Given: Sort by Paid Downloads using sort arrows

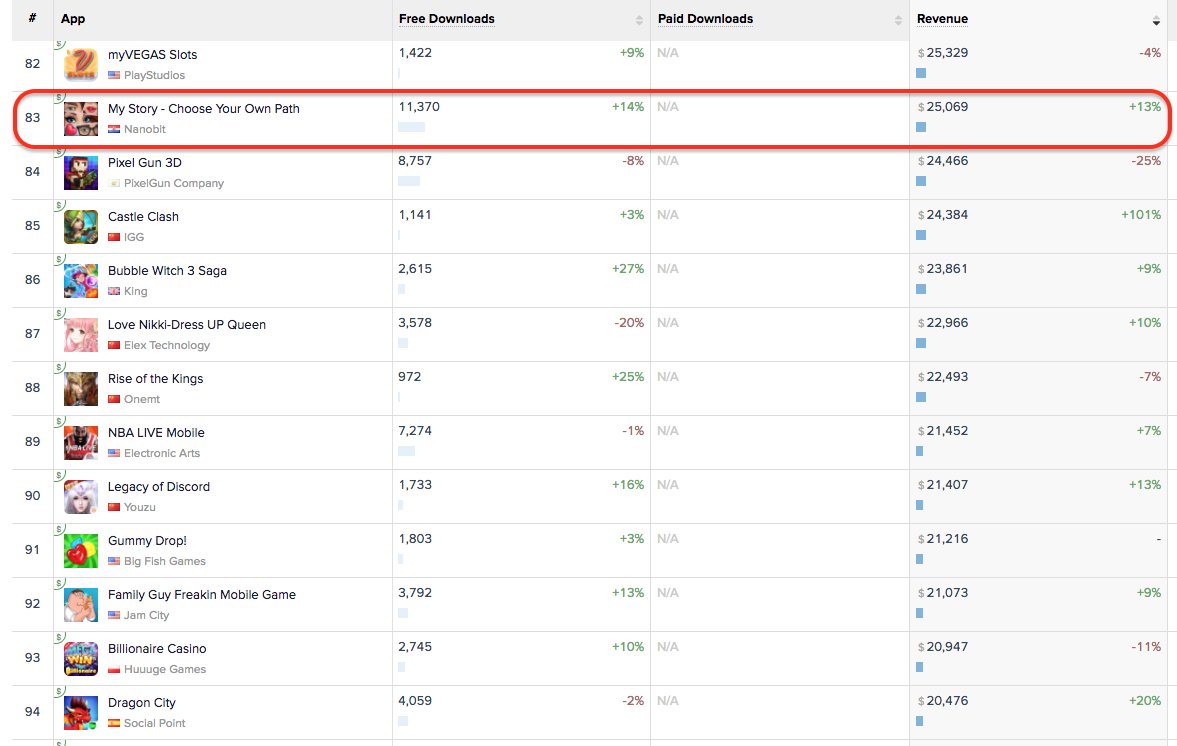Looking at the screenshot, I should point(899,21).
